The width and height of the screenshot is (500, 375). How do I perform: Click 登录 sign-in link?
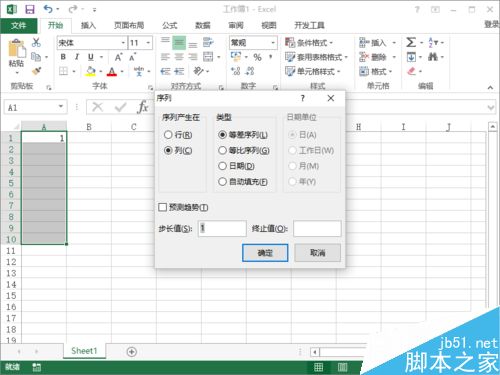(x=492, y=24)
